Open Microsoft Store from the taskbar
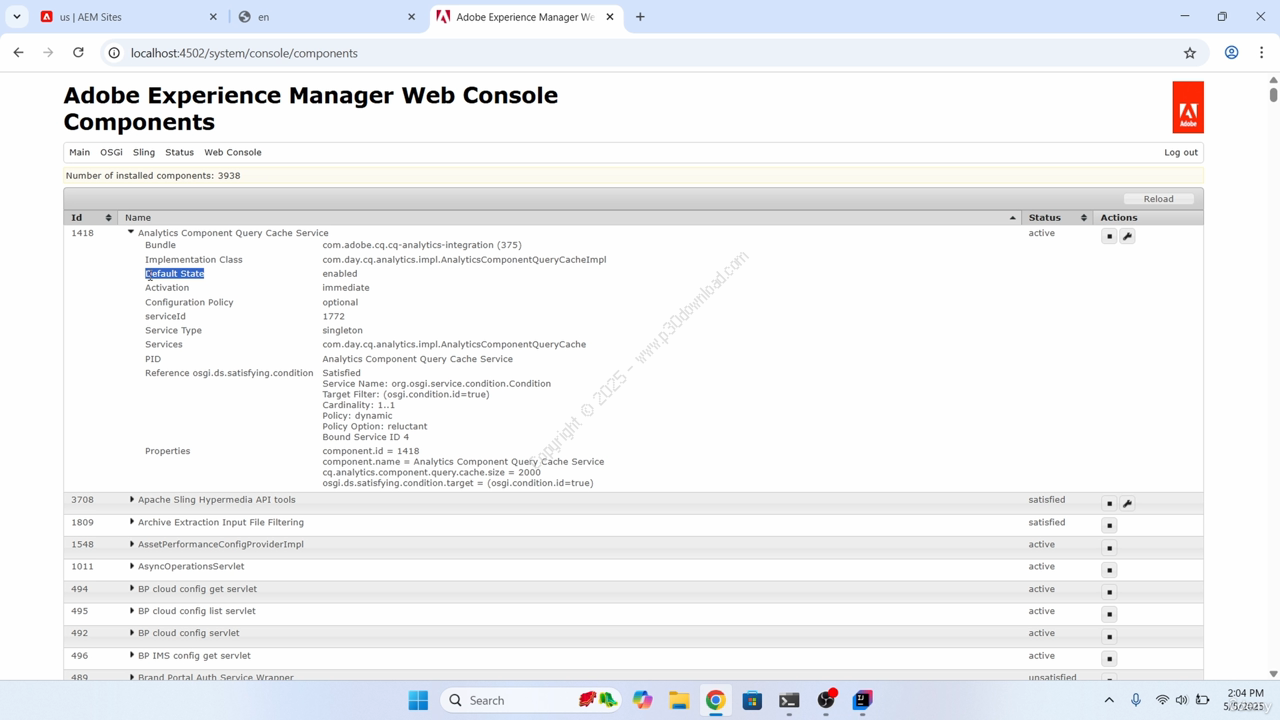The width and height of the screenshot is (1280, 720). tap(752, 700)
